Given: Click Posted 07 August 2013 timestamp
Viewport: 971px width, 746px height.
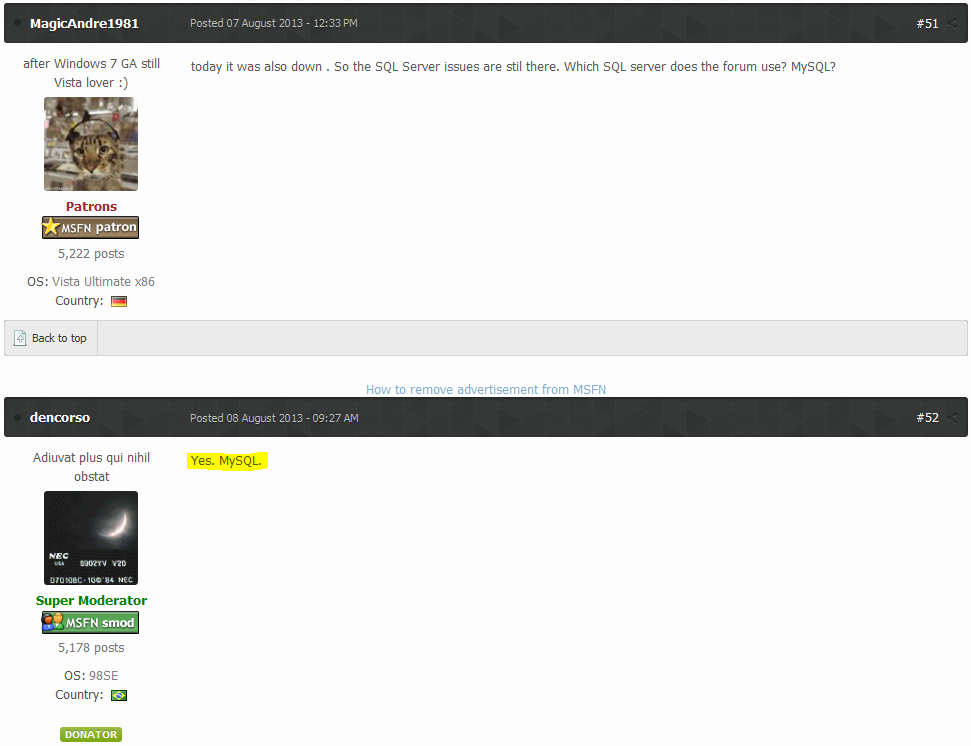Looking at the screenshot, I should (x=274, y=24).
